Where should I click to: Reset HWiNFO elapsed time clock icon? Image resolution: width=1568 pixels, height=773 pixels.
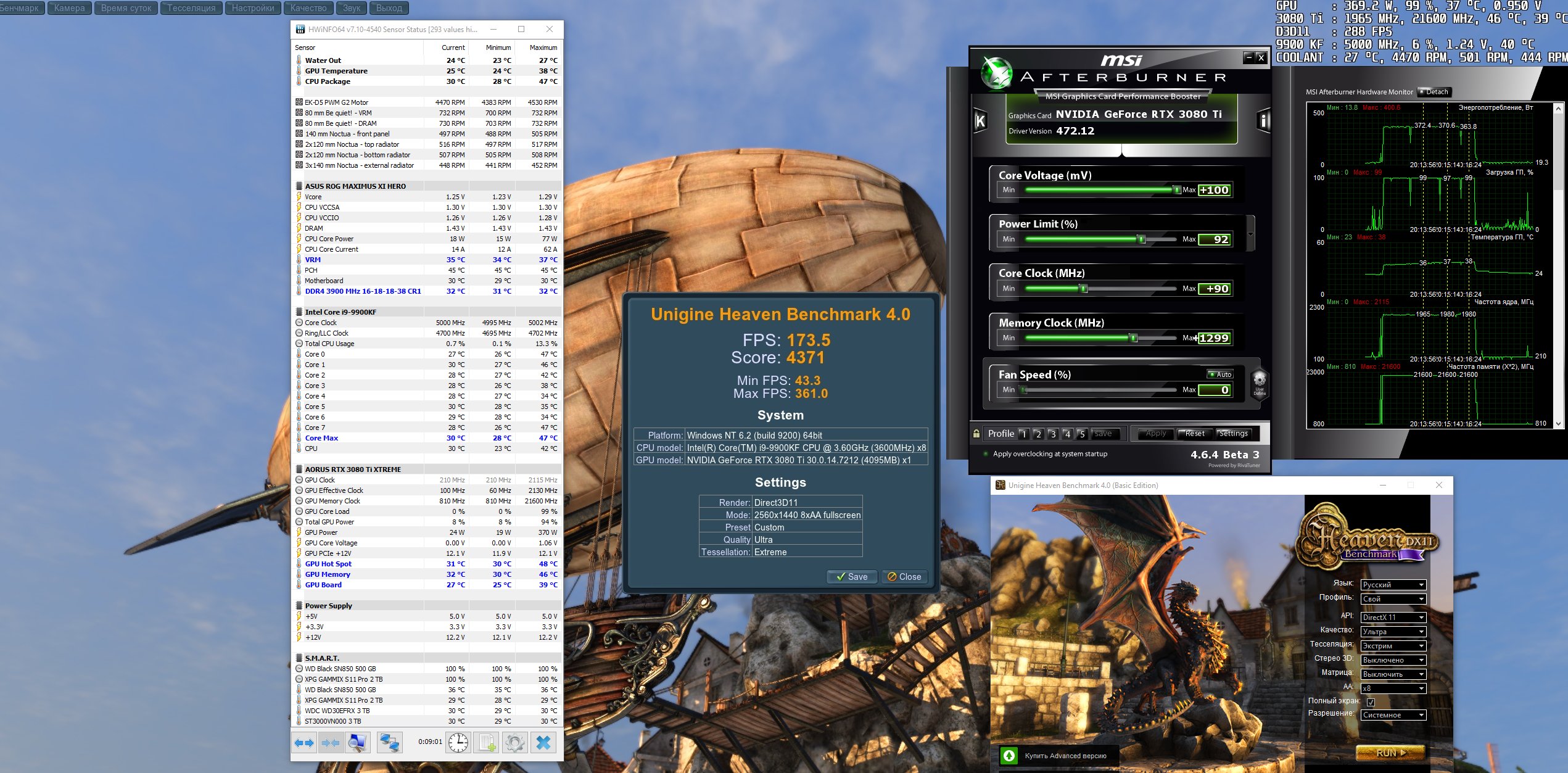click(458, 743)
